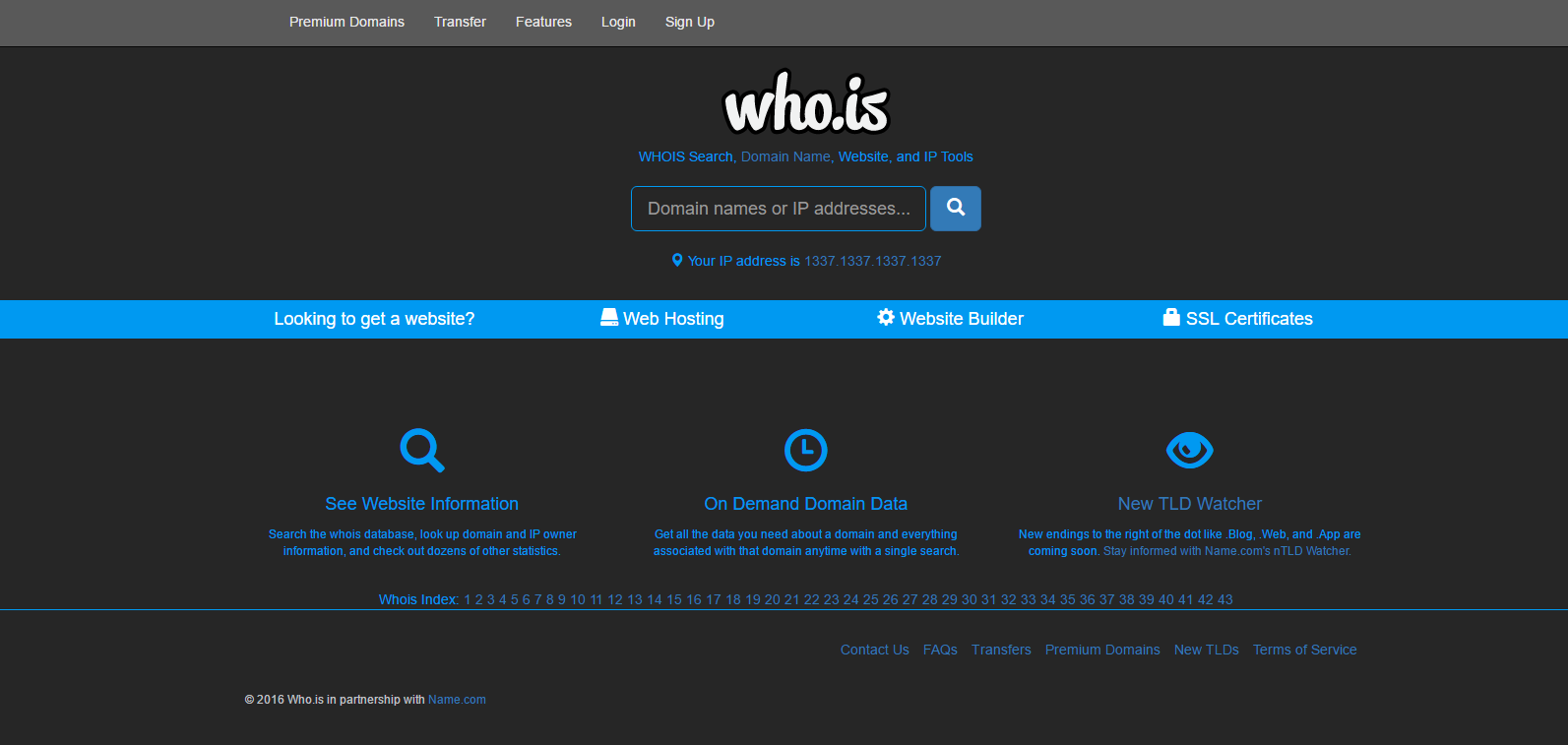Open the Transfer menu item
The image size is (1568, 745).
[460, 22]
